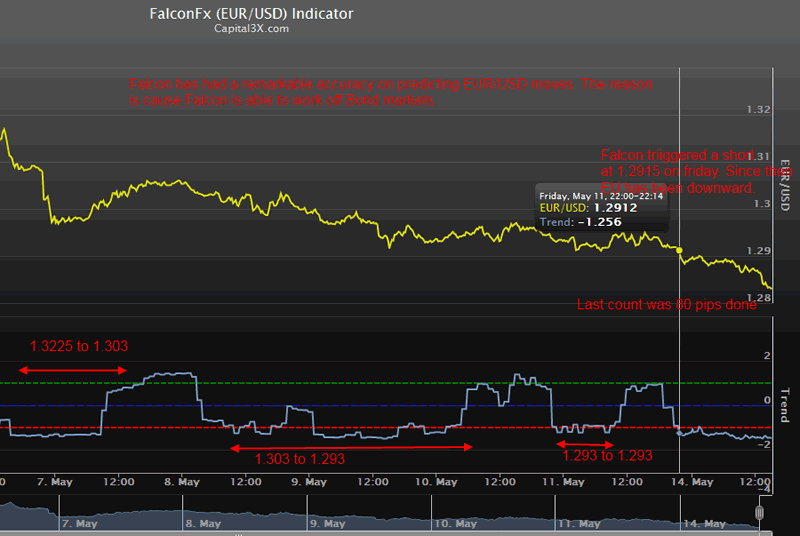Jump to 11. May in the navigator
The image size is (800, 536).
click(580, 523)
